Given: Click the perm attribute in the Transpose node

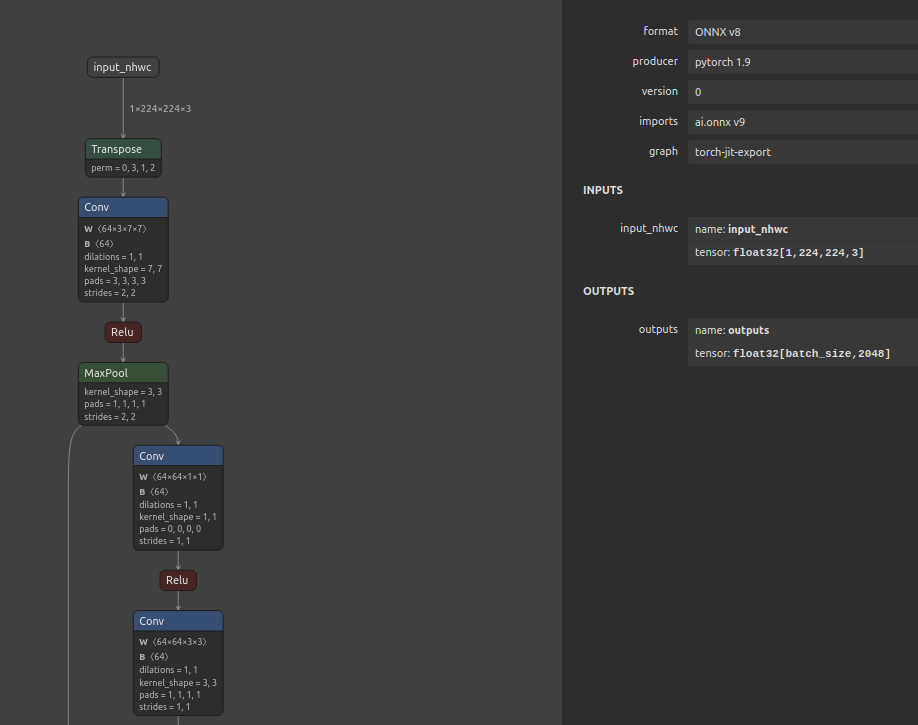Looking at the screenshot, I should [123, 168].
